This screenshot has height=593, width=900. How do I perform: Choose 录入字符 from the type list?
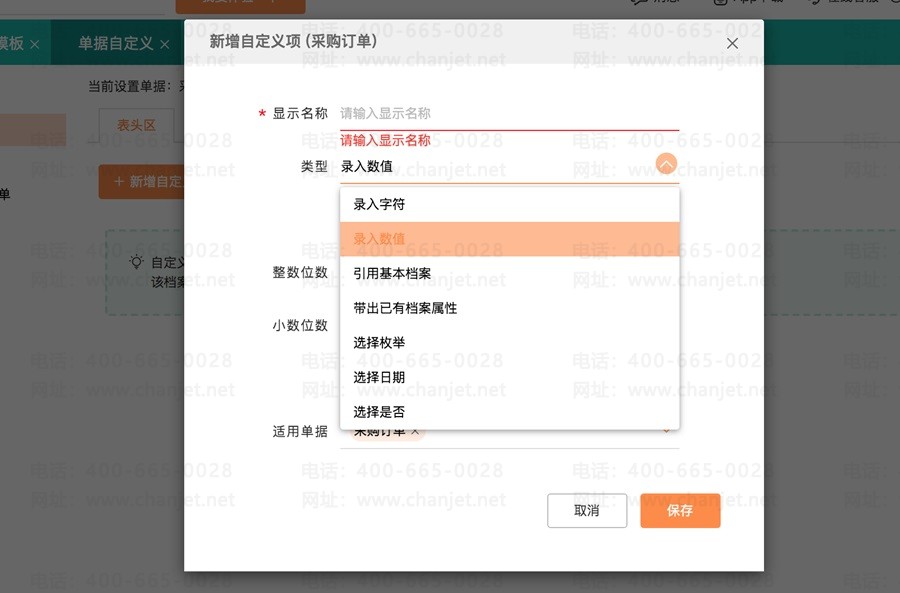[x=379, y=204]
